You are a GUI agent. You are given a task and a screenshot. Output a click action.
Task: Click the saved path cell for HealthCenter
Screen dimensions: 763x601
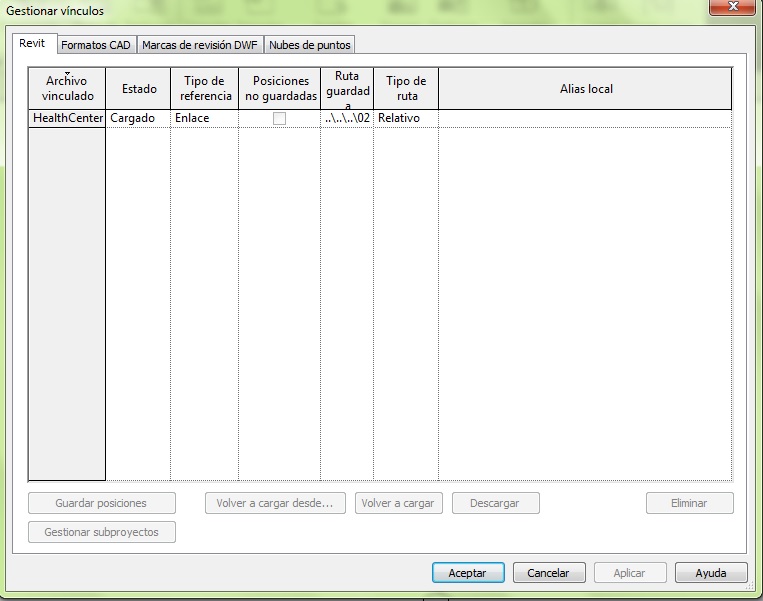(347, 118)
